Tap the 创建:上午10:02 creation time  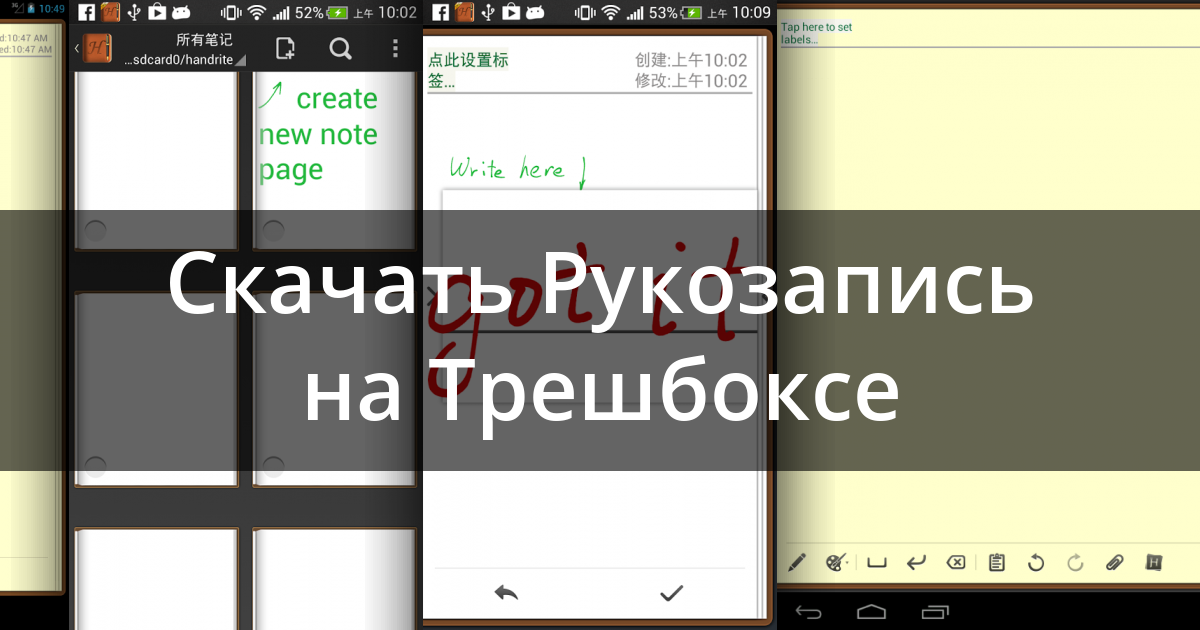[691, 60]
